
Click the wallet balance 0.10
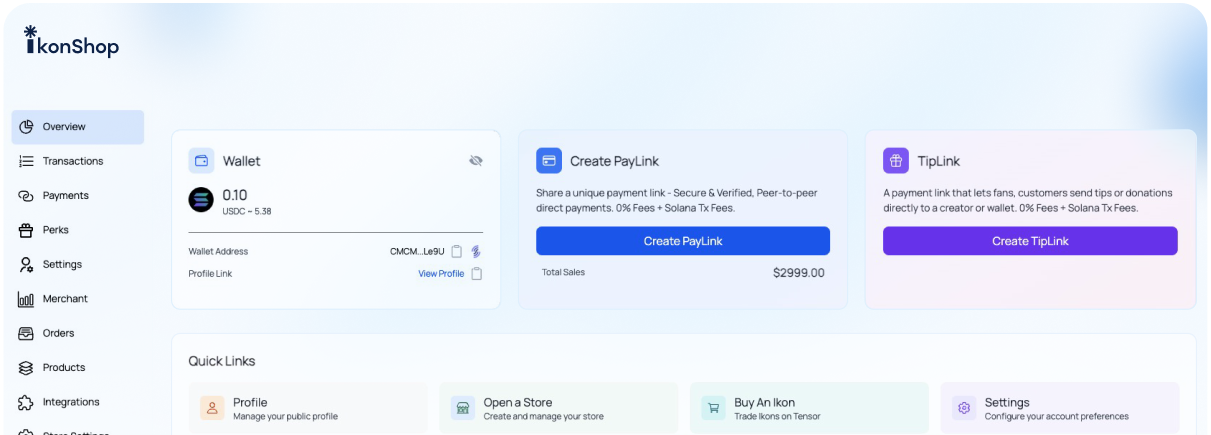[x=235, y=195]
